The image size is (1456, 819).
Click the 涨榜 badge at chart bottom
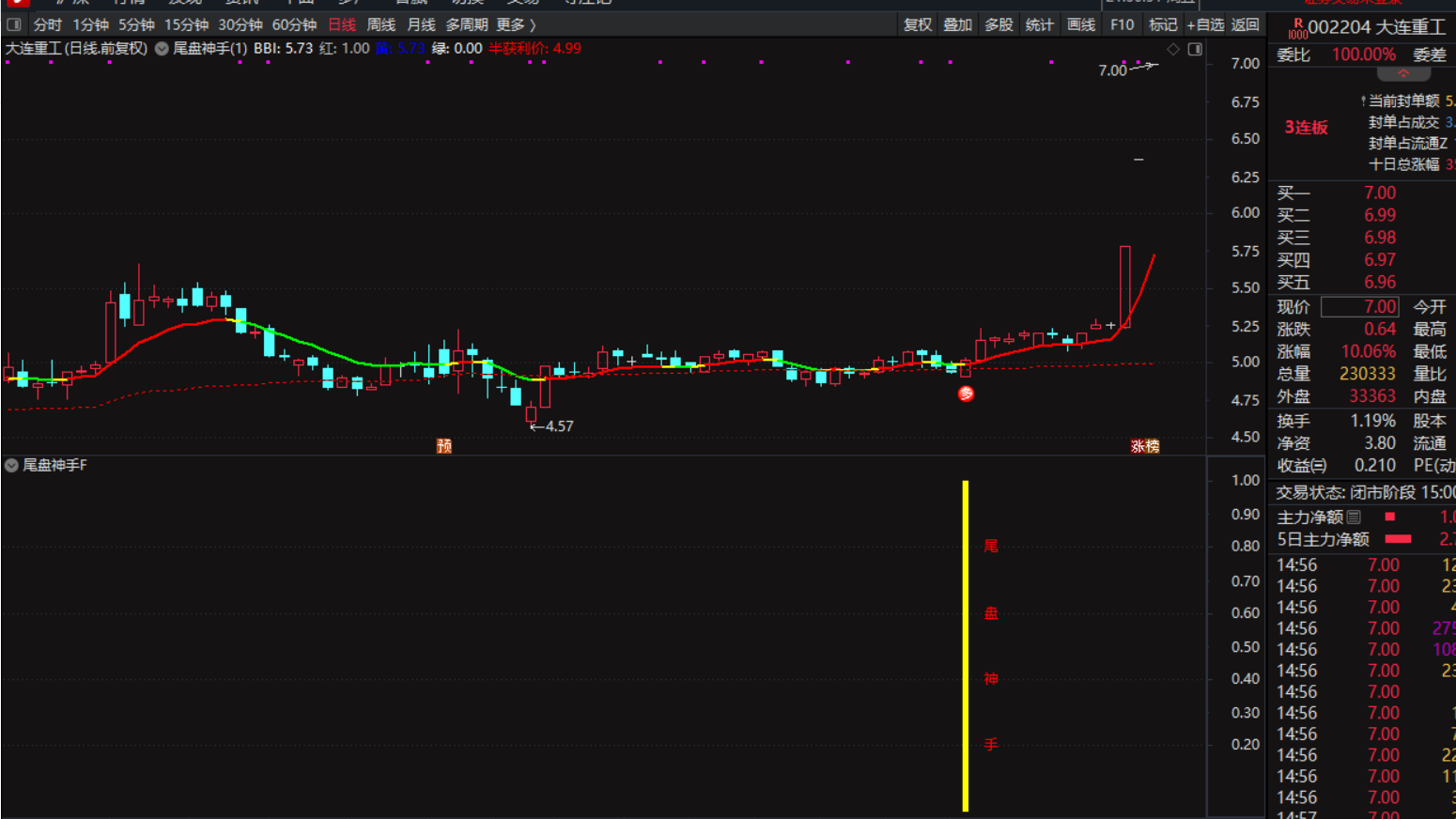coord(1144,446)
